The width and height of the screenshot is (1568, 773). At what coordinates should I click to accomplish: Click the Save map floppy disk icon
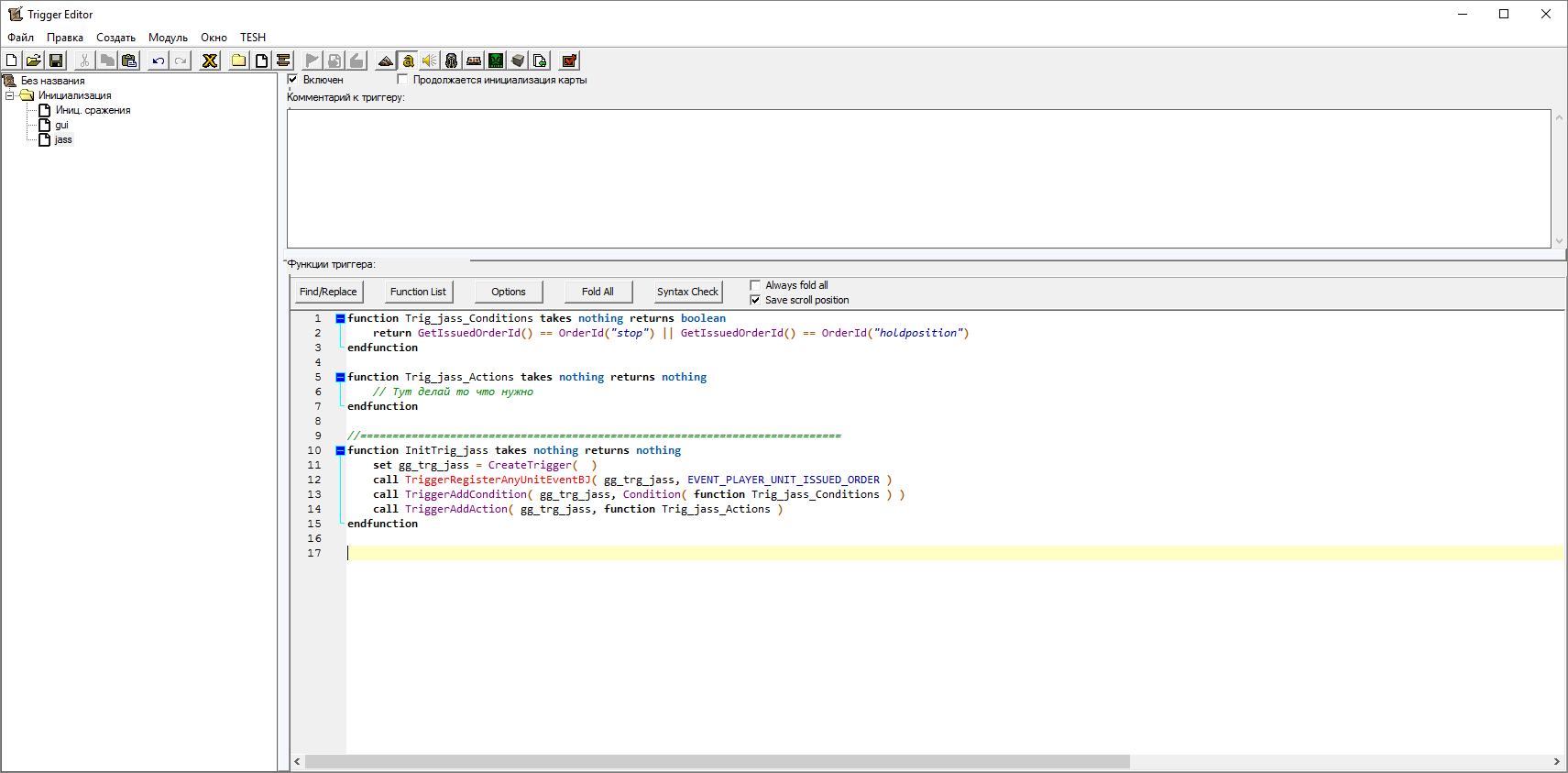pyautogui.click(x=56, y=61)
